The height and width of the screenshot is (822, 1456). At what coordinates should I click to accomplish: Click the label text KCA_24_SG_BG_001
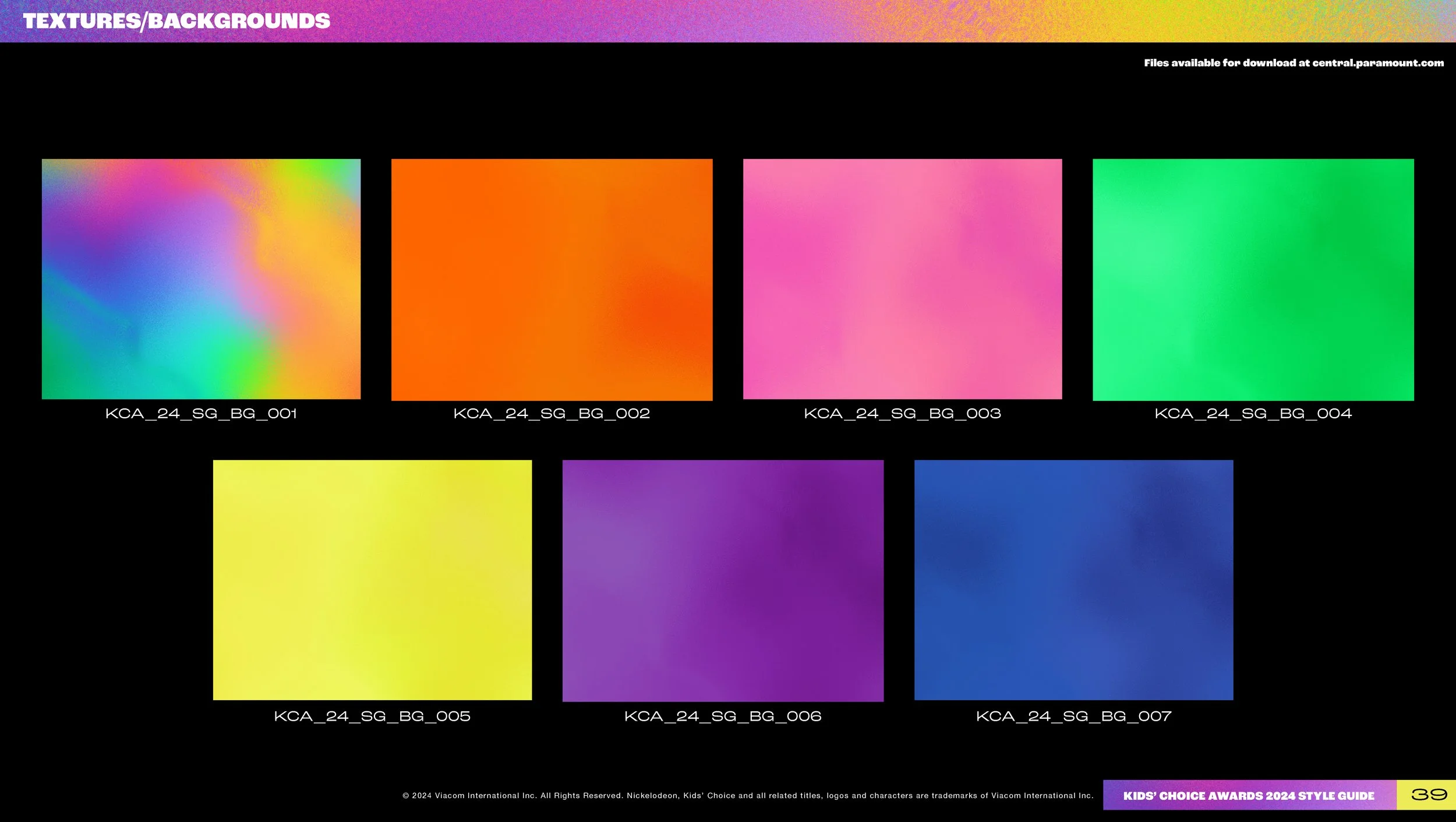point(201,414)
